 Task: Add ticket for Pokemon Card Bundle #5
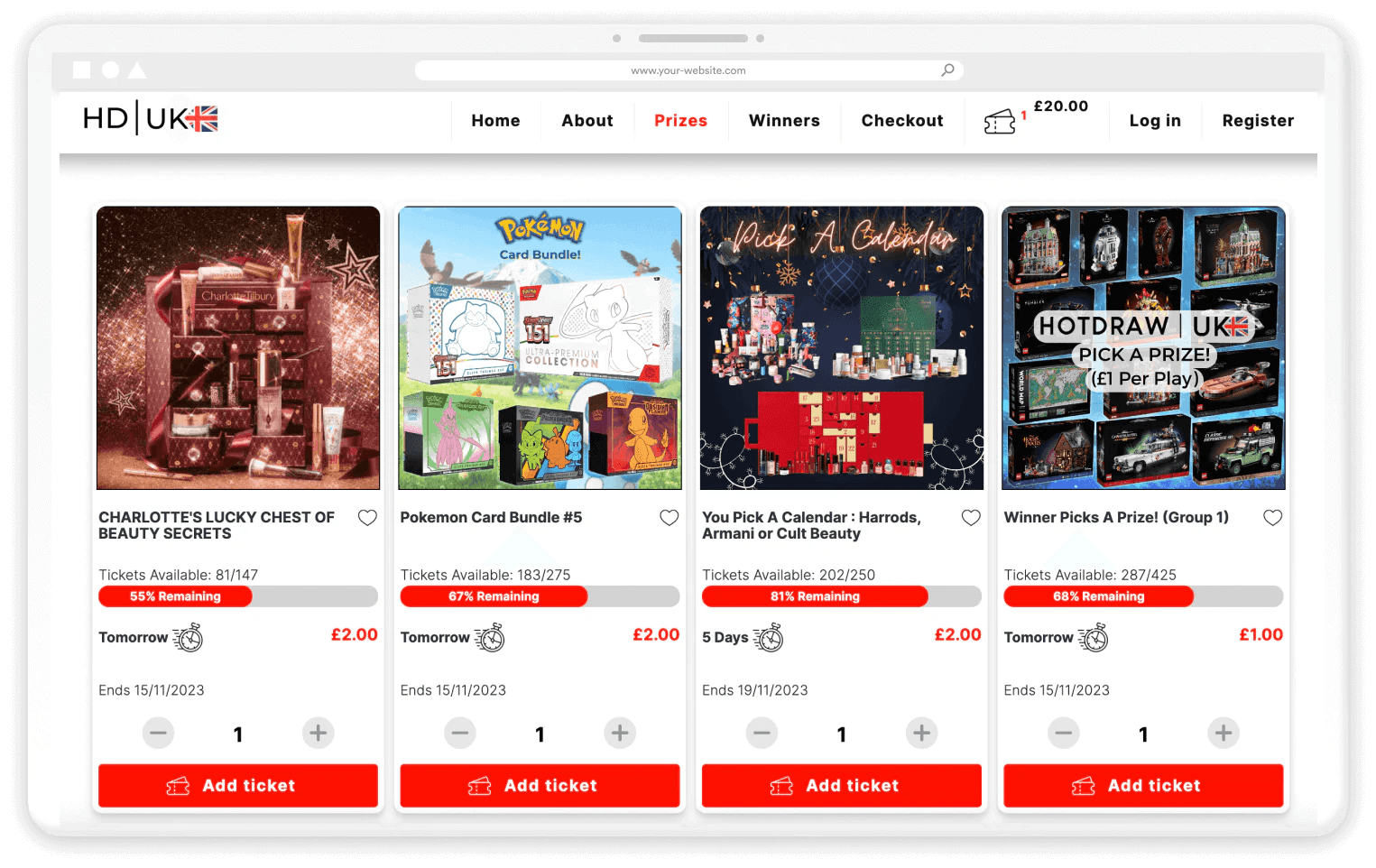click(x=540, y=786)
